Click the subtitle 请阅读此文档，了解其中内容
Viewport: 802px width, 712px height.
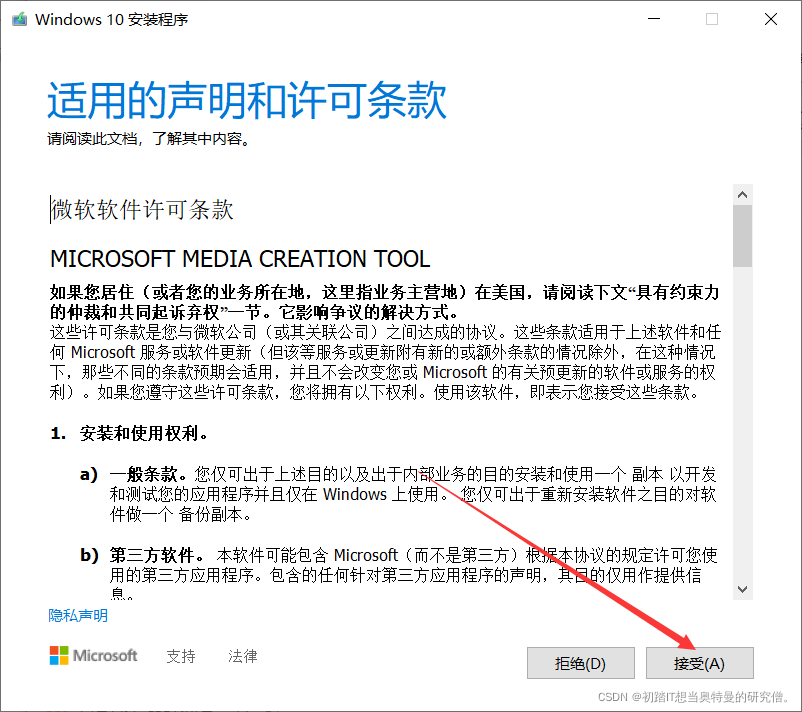149,139
